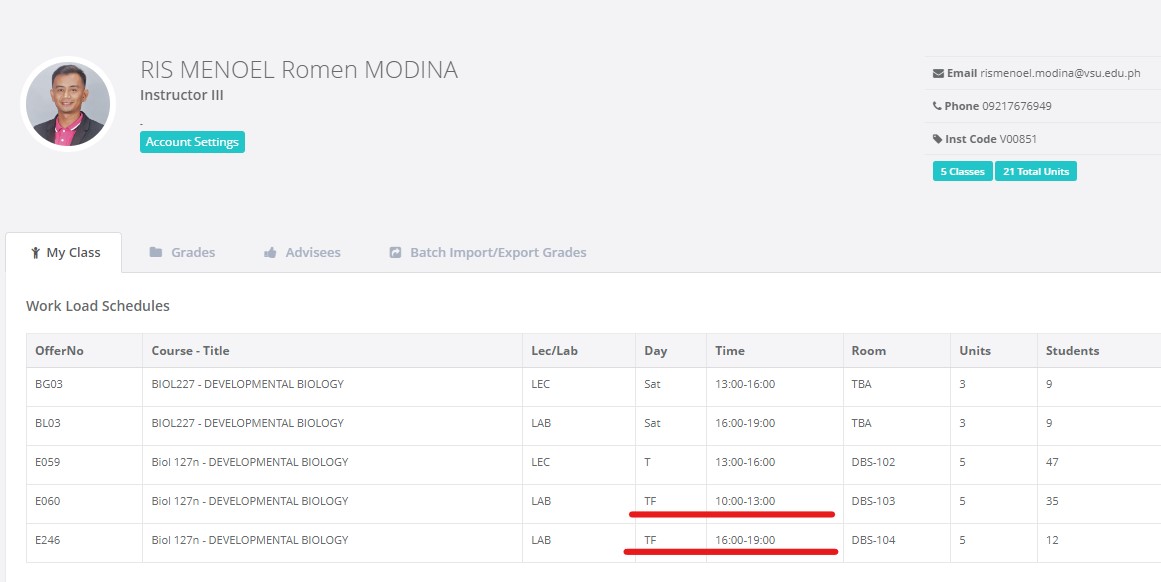Click the E246 offer number cell
Screen dimensions: 1161x582
(x=48, y=540)
